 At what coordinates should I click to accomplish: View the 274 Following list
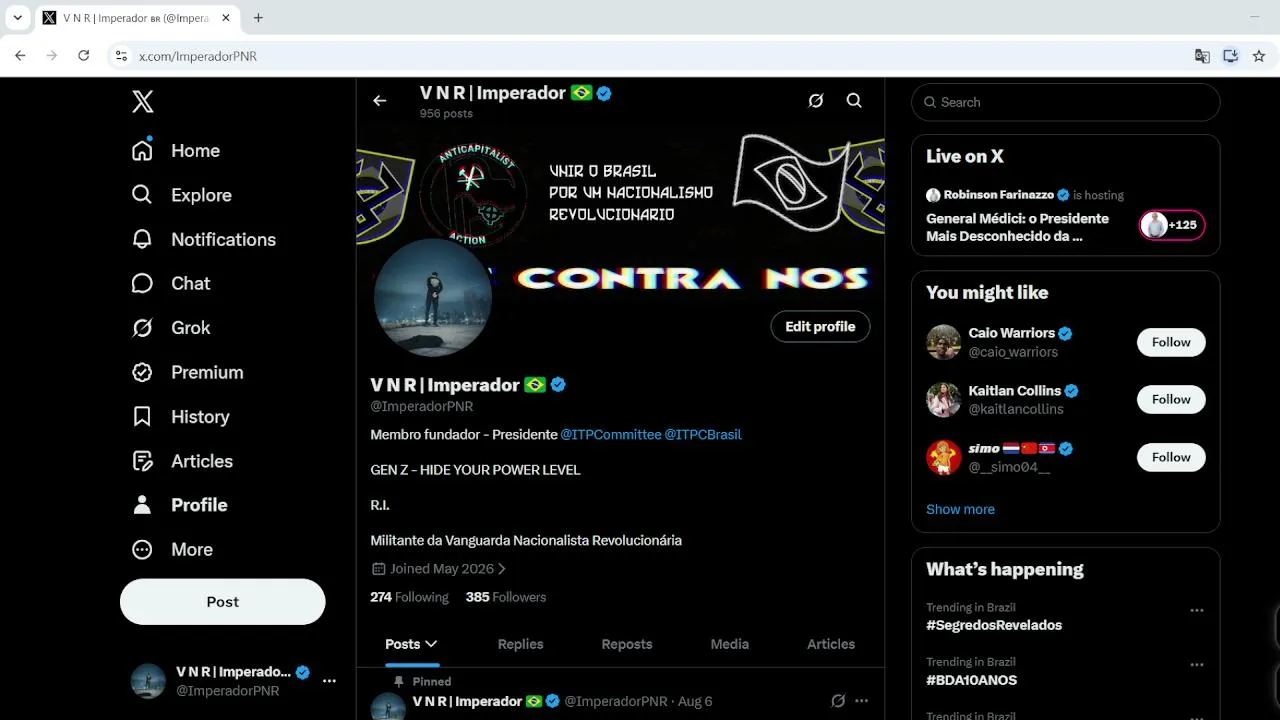pos(409,597)
